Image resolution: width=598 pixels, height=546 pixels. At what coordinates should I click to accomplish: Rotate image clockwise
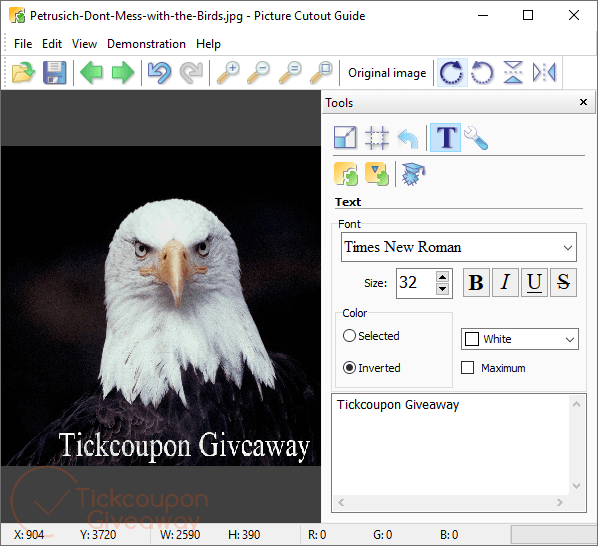click(x=452, y=72)
